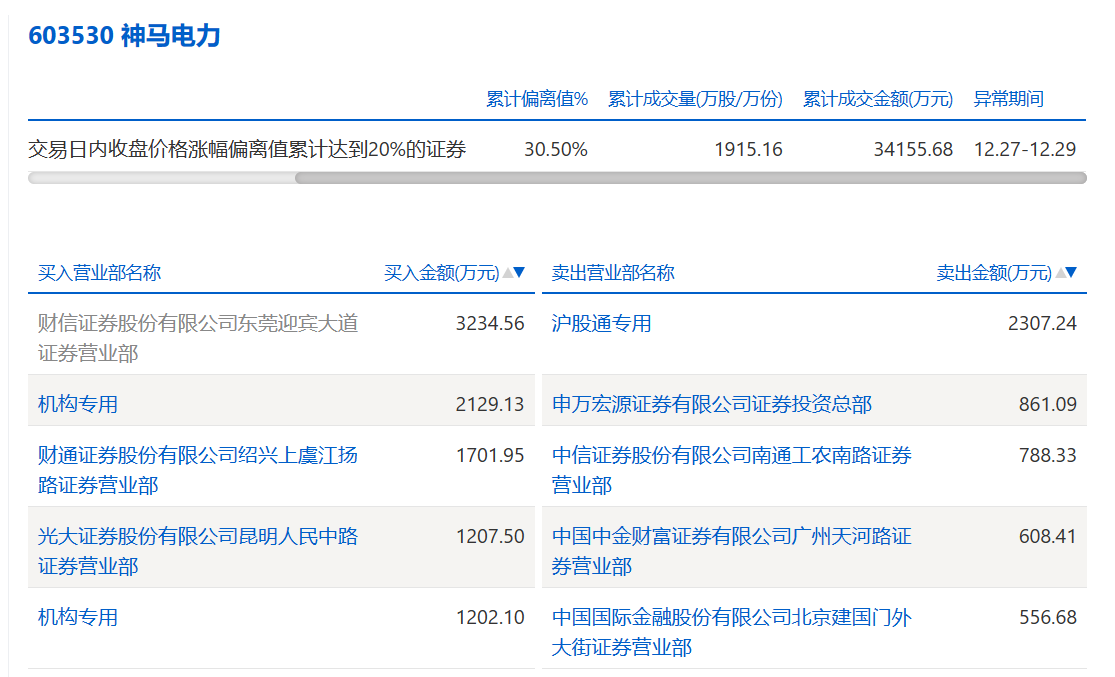The width and height of the screenshot is (1115, 677).
Task: Open 财通证券绍兴上虞江扬路证券营业部 link
Action: click(198, 470)
